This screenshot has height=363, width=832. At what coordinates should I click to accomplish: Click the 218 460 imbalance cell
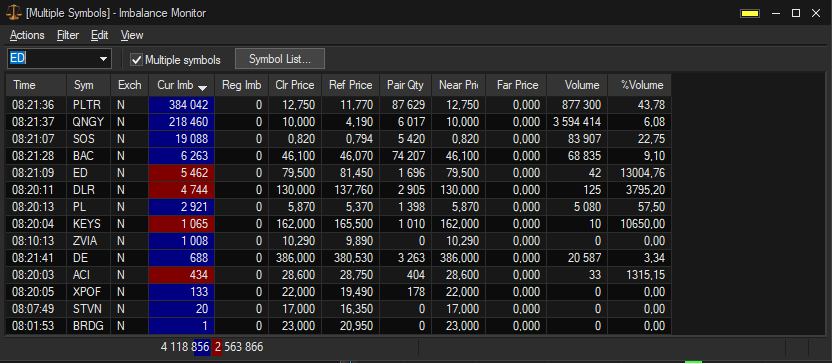pos(181,122)
